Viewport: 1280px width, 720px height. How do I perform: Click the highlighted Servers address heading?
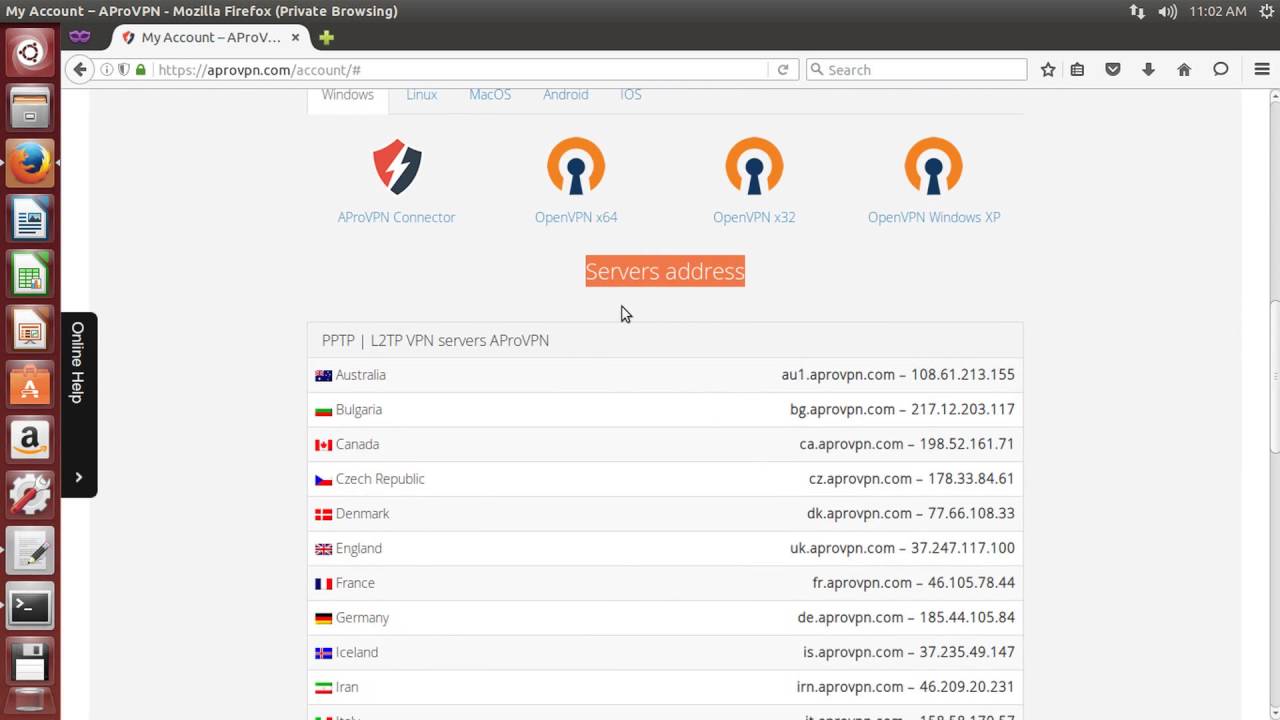point(665,271)
